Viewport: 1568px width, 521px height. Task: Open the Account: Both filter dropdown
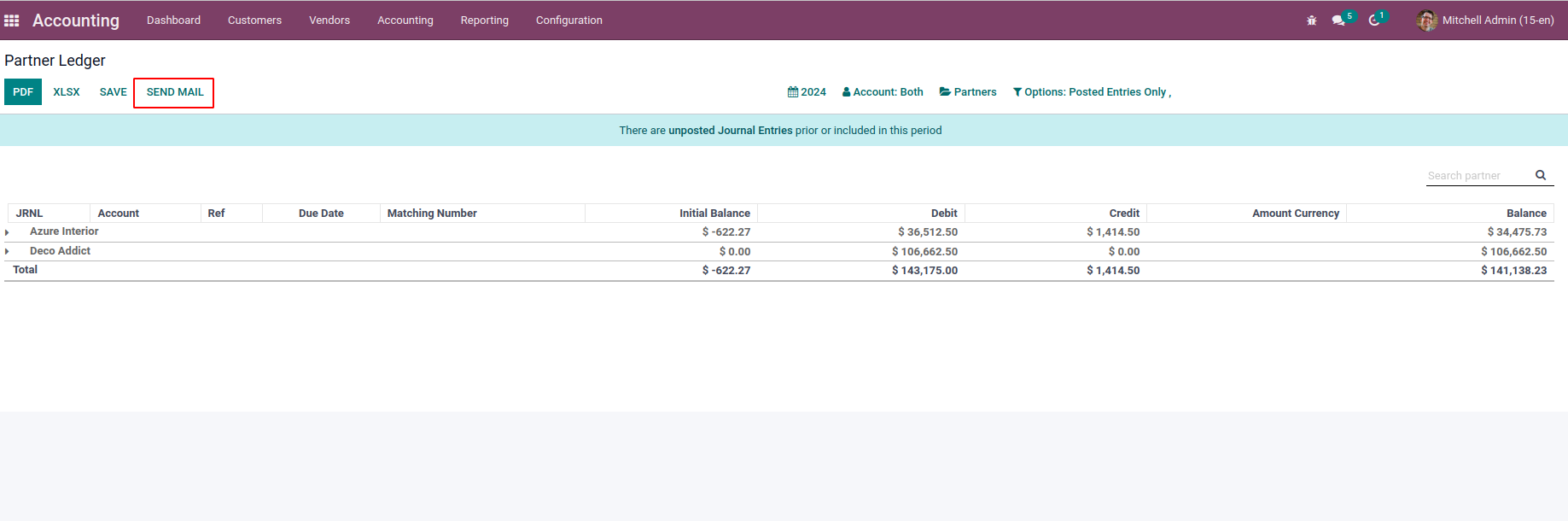point(883,92)
